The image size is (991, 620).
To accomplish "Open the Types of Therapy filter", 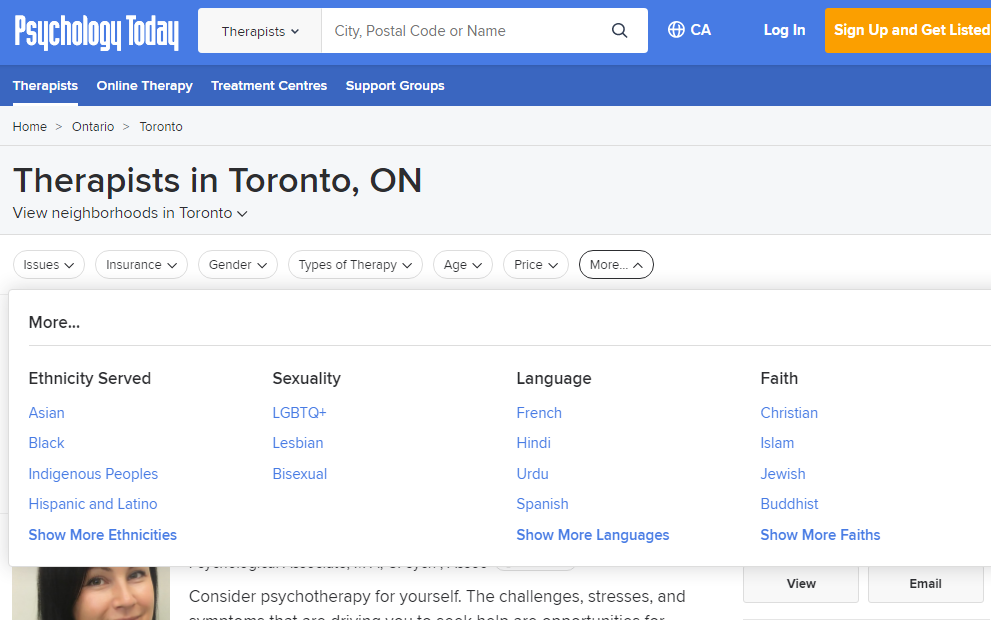I will coord(355,265).
